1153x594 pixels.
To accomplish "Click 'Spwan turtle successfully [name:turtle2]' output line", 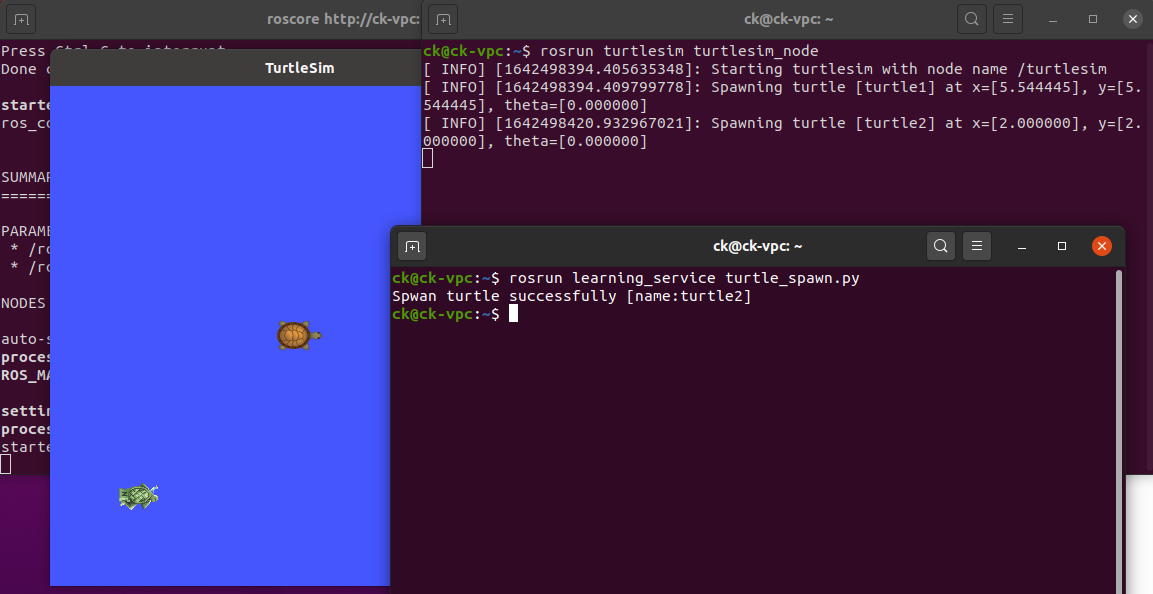I will pyautogui.click(x=571, y=296).
